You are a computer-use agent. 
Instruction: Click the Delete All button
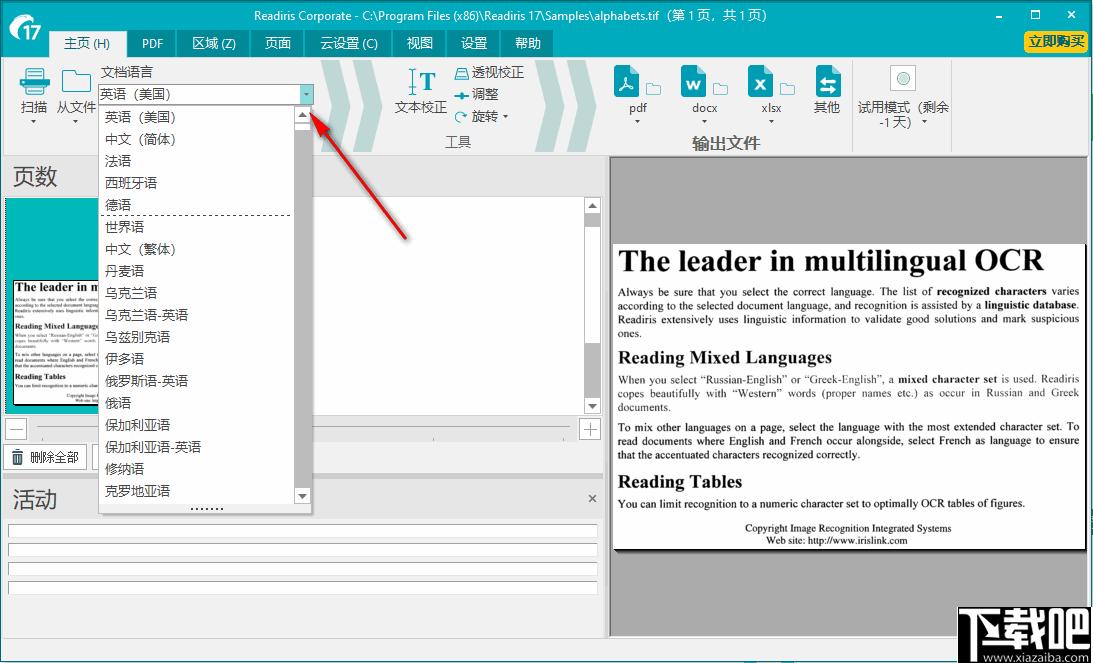click(46, 458)
